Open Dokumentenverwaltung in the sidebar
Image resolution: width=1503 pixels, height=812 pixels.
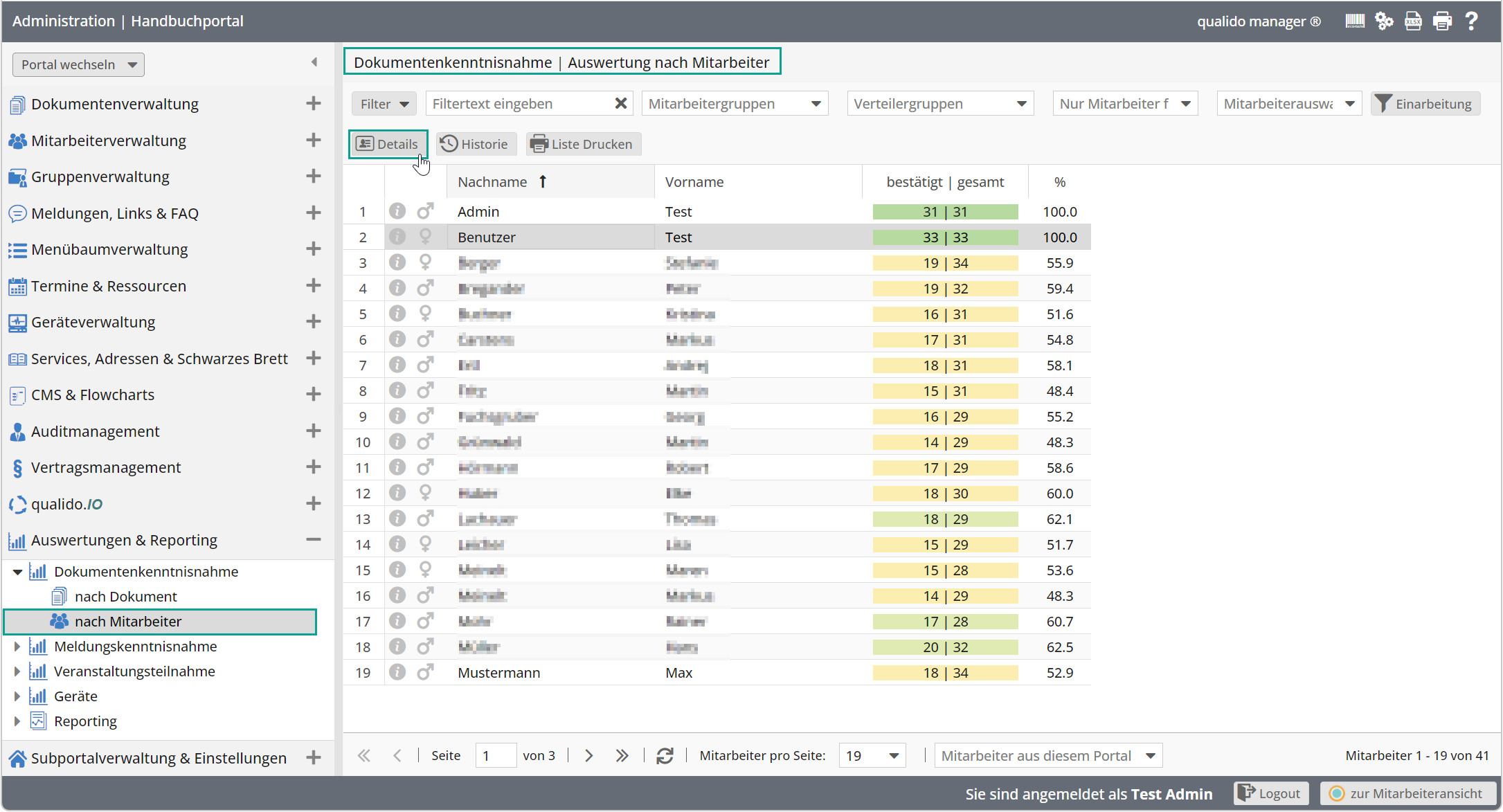point(115,104)
